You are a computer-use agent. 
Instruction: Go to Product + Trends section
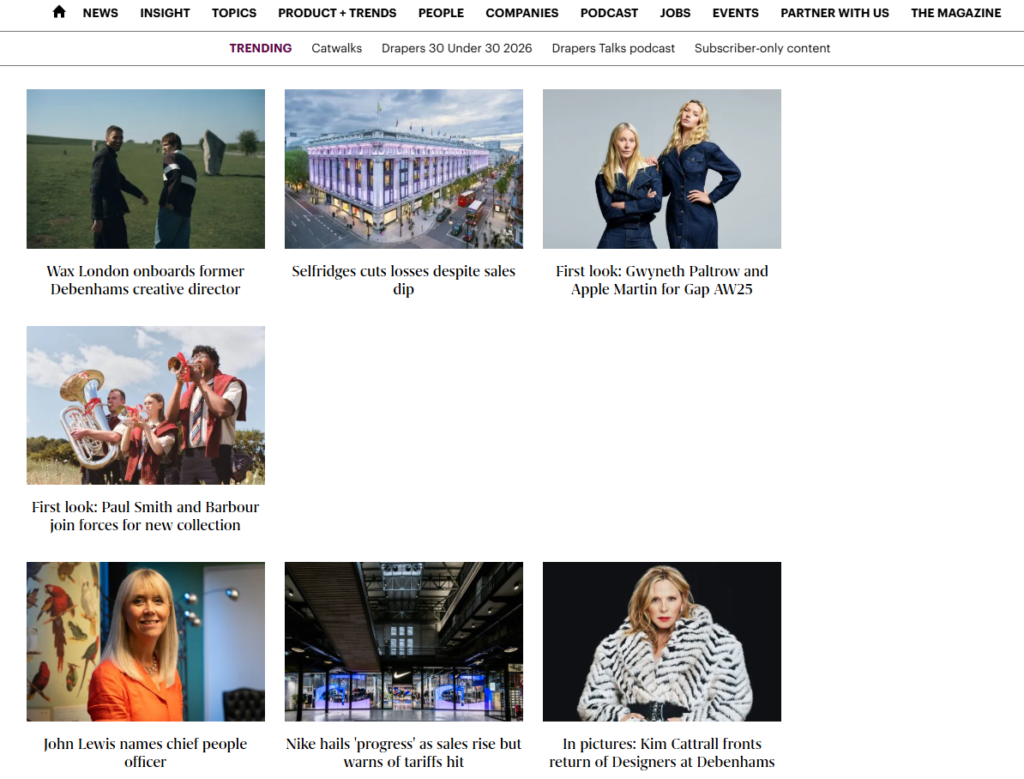[337, 13]
